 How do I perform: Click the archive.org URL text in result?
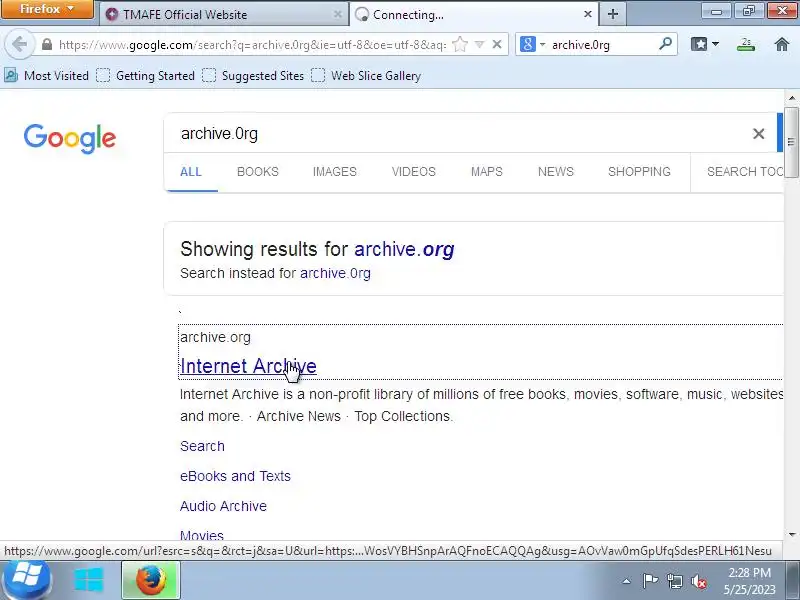click(215, 337)
